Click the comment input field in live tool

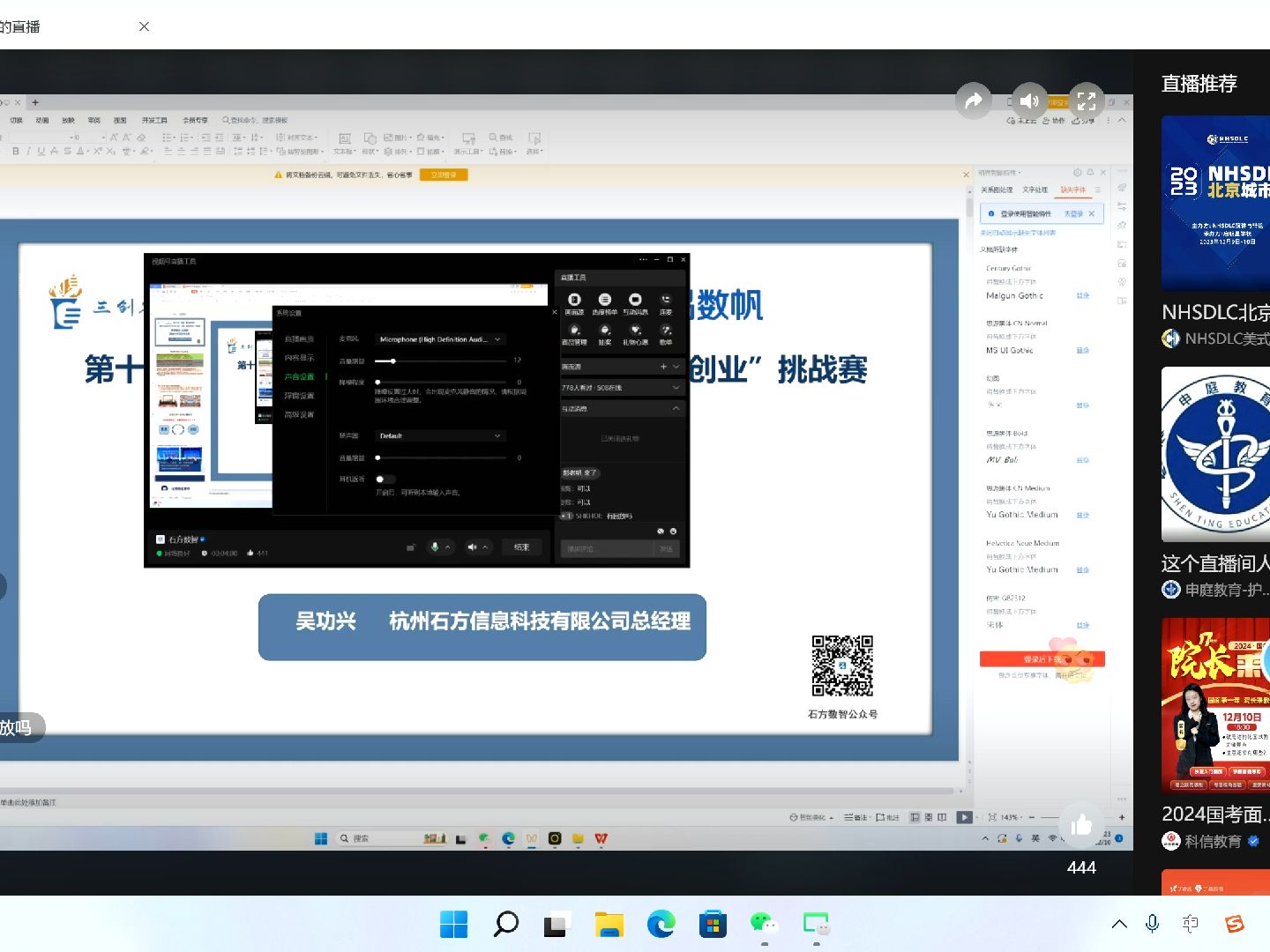[x=607, y=549]
